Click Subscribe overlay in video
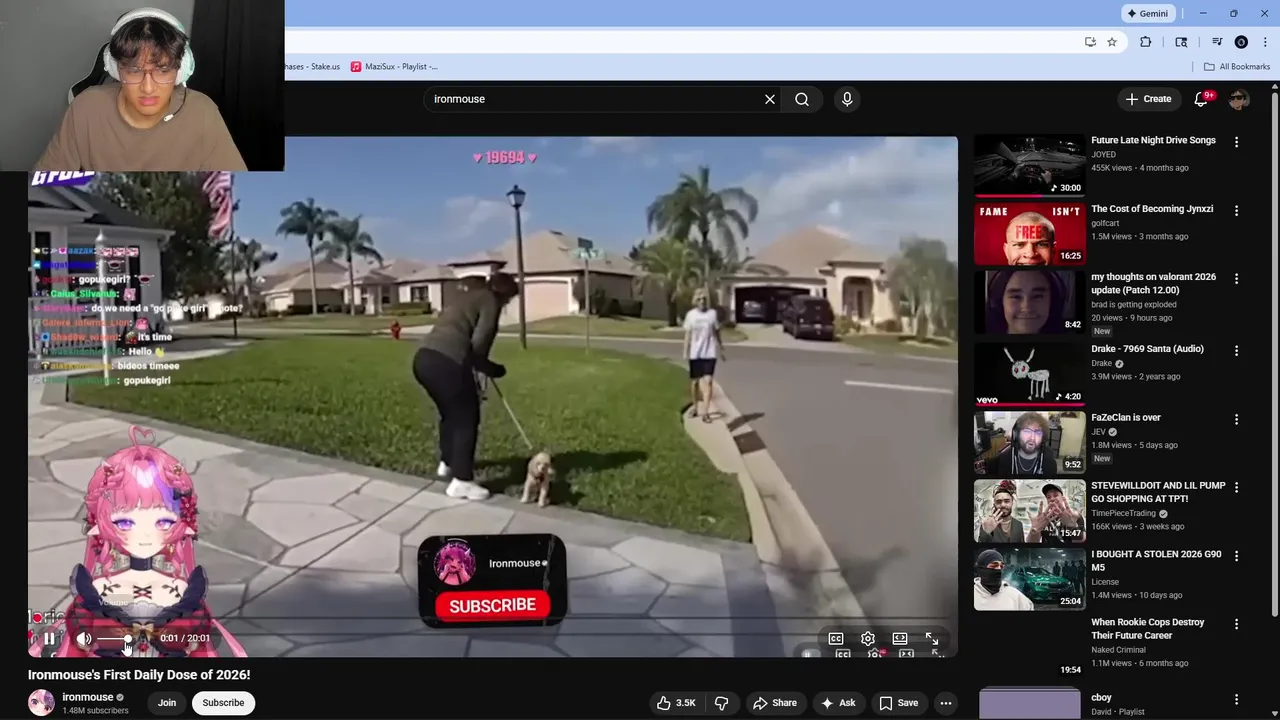 click(492, 605)
